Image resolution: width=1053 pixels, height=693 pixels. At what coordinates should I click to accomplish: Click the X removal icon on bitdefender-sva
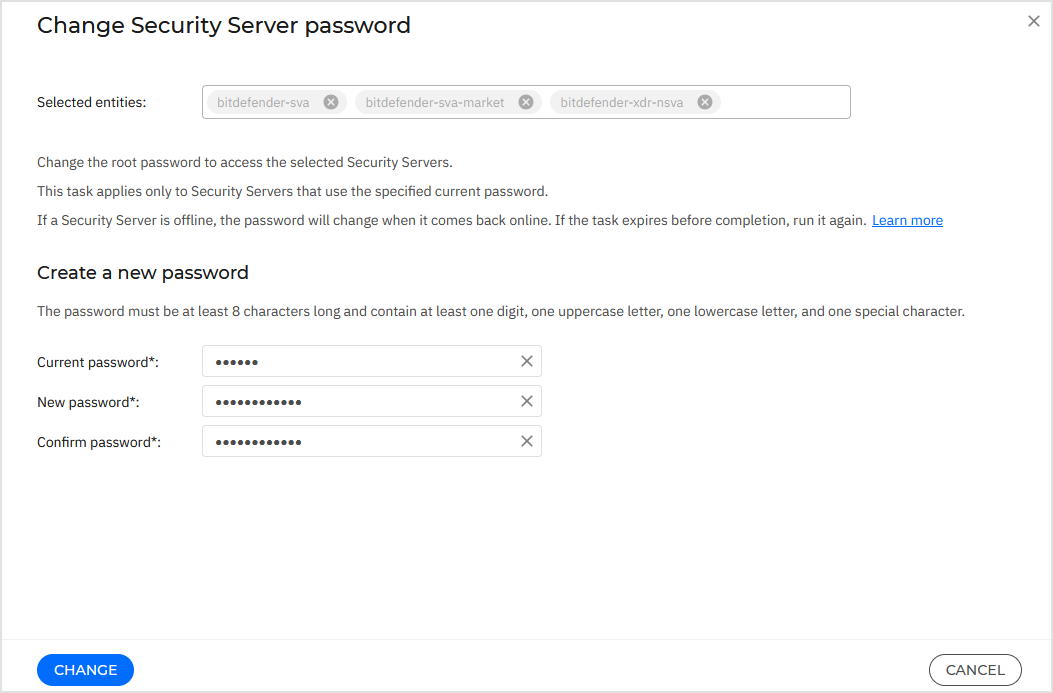pos(331,101)
